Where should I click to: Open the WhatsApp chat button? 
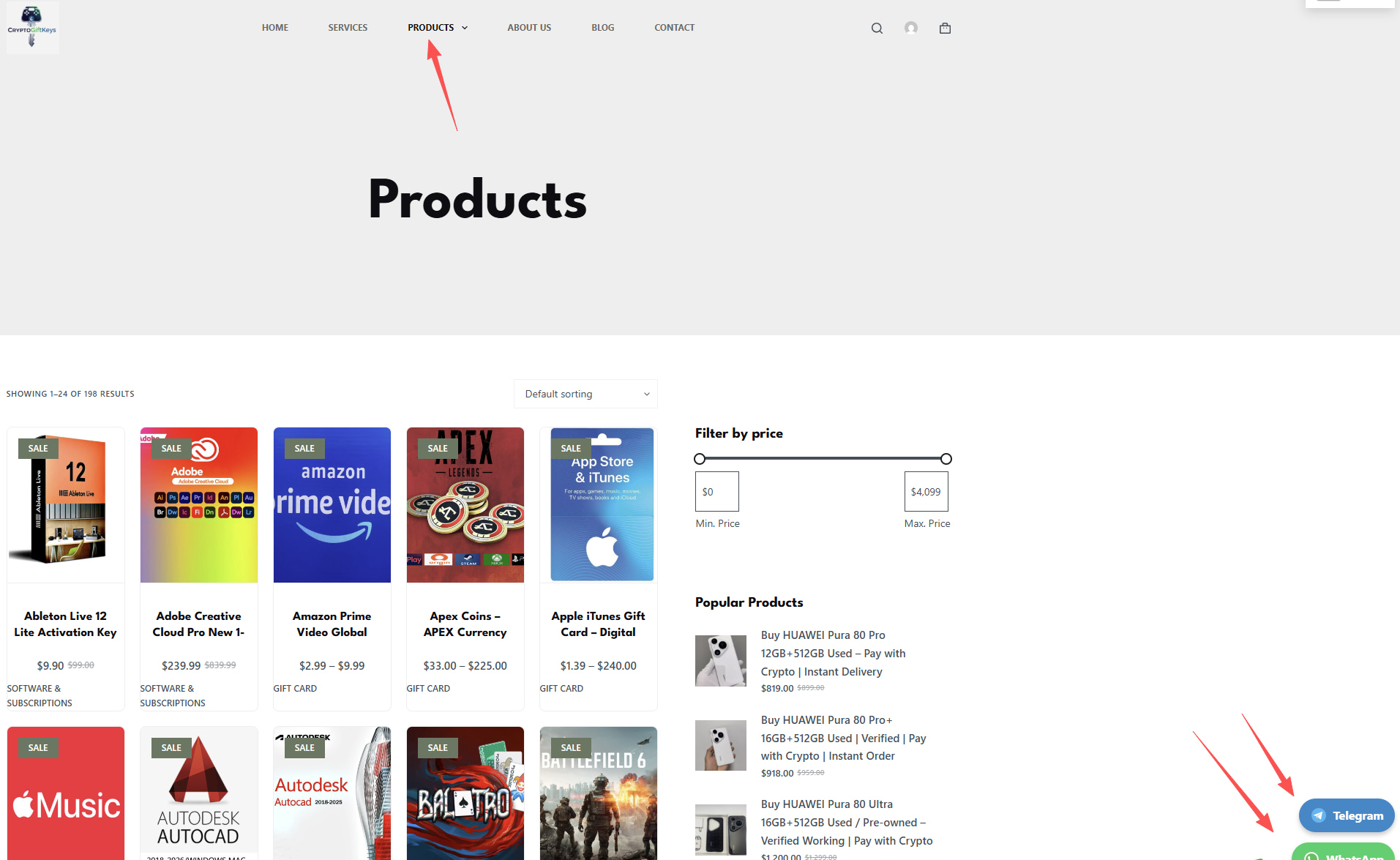[1345, 853]
